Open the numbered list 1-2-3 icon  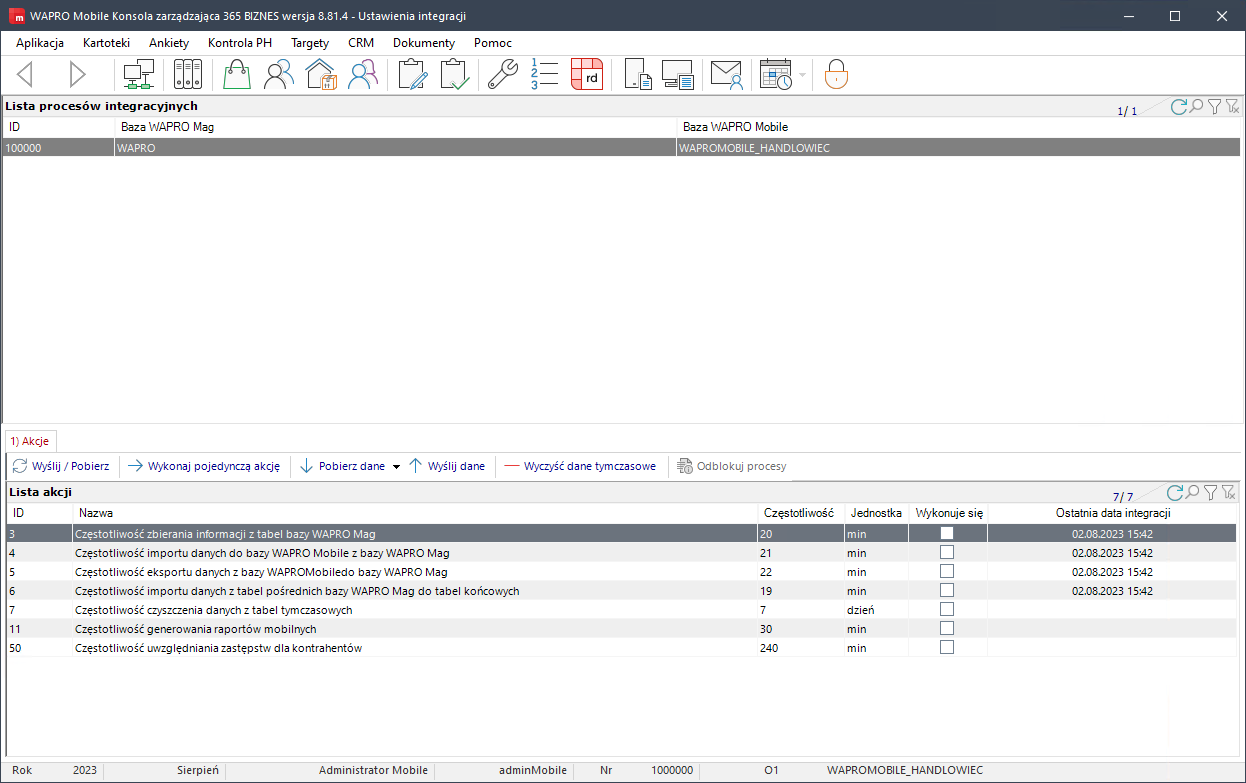tap(544, 75)
